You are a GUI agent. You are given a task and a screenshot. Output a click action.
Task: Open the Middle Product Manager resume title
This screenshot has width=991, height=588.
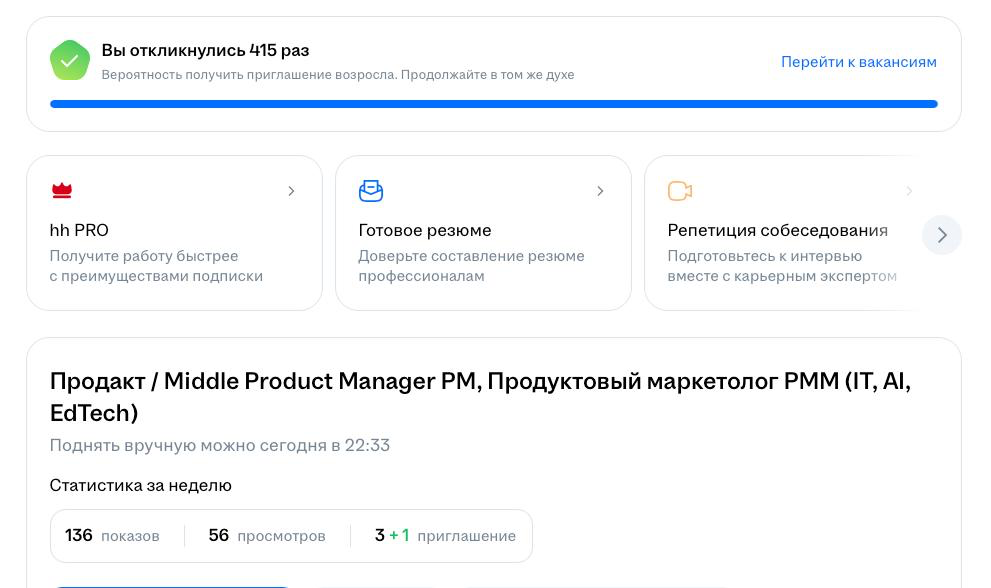coord(480,397)
